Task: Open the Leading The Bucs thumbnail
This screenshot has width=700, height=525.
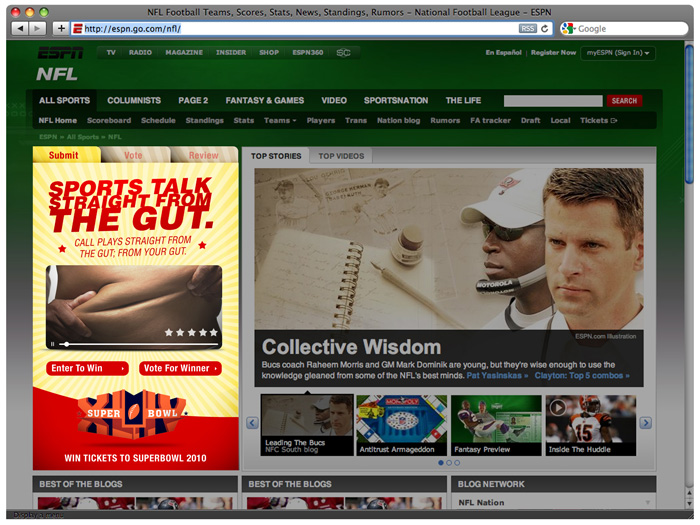Action: click(307, 425)
